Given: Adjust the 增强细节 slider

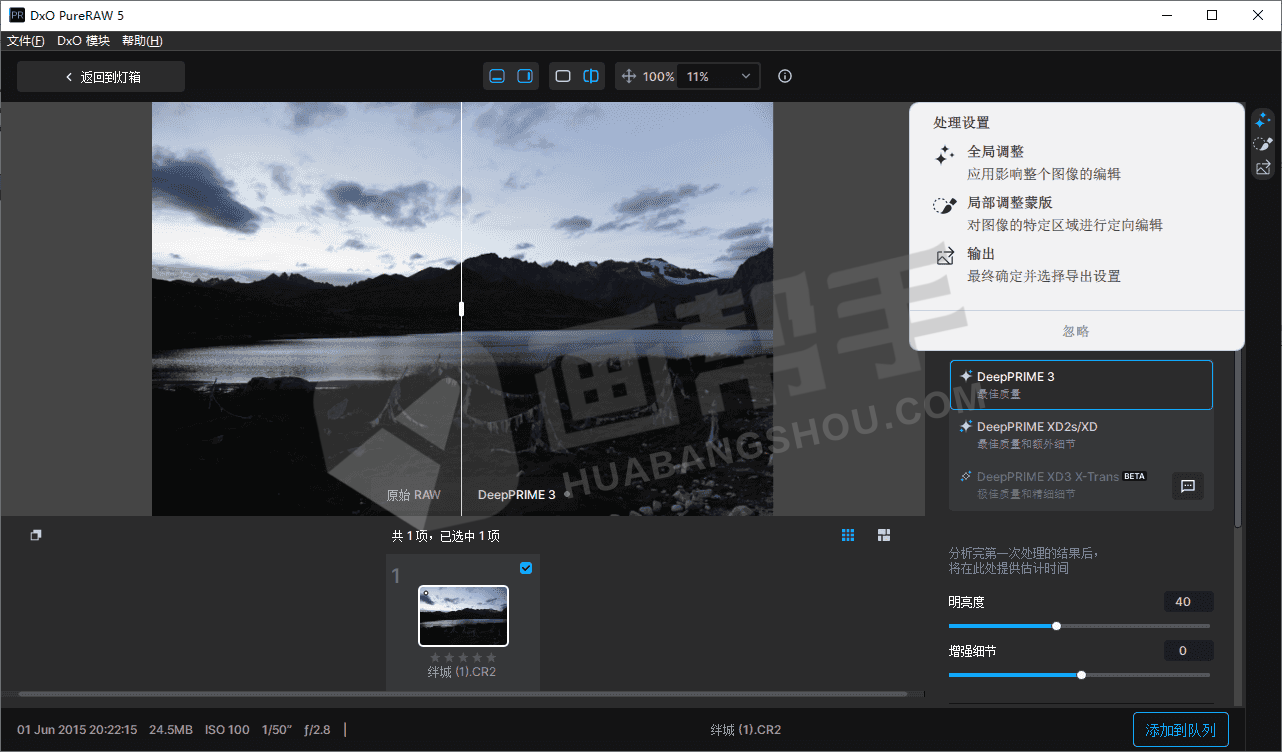Looking at the screenshot, I should click(x=1081, y=675).
